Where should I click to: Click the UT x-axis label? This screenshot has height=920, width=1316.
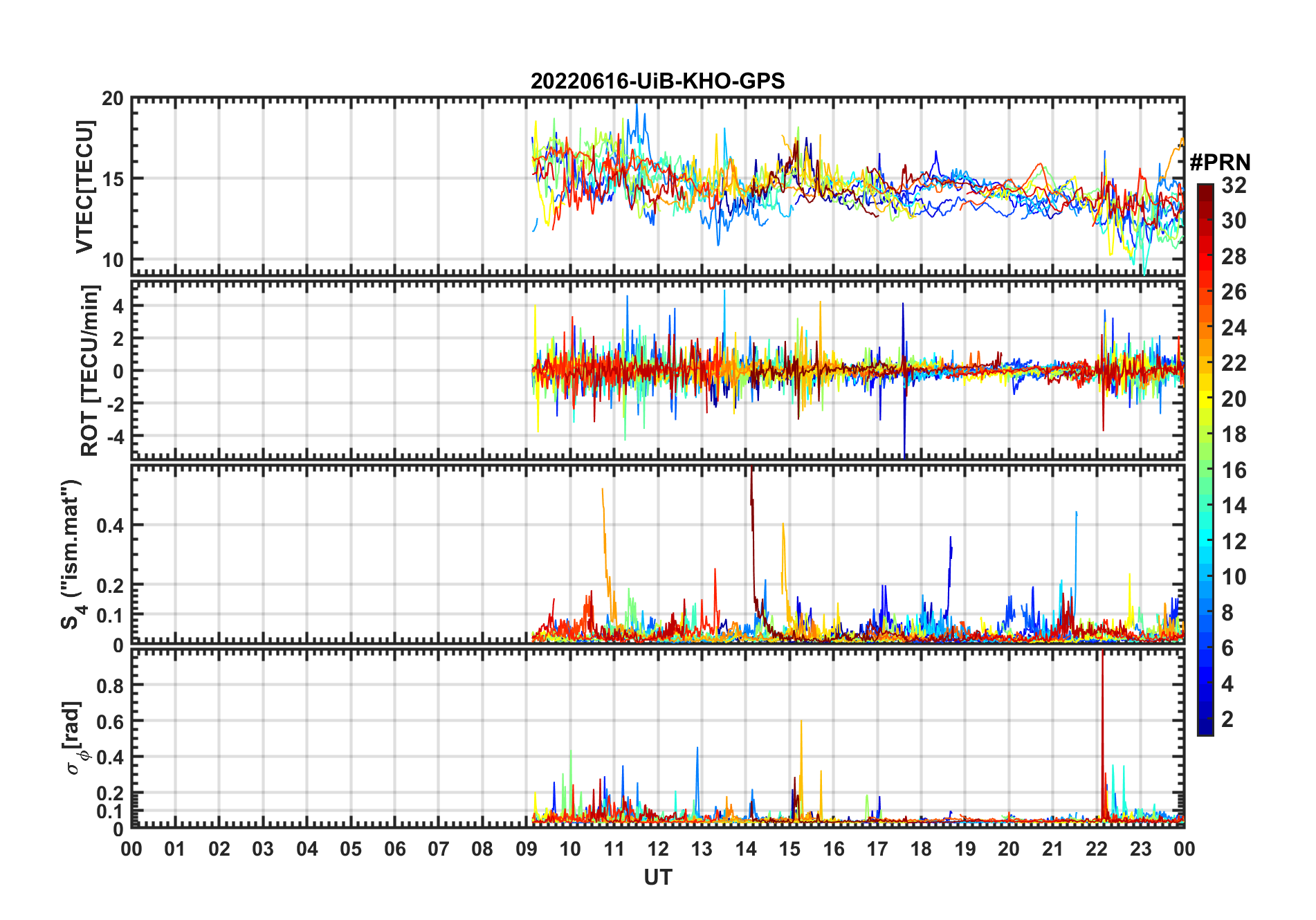pos(658,877)
